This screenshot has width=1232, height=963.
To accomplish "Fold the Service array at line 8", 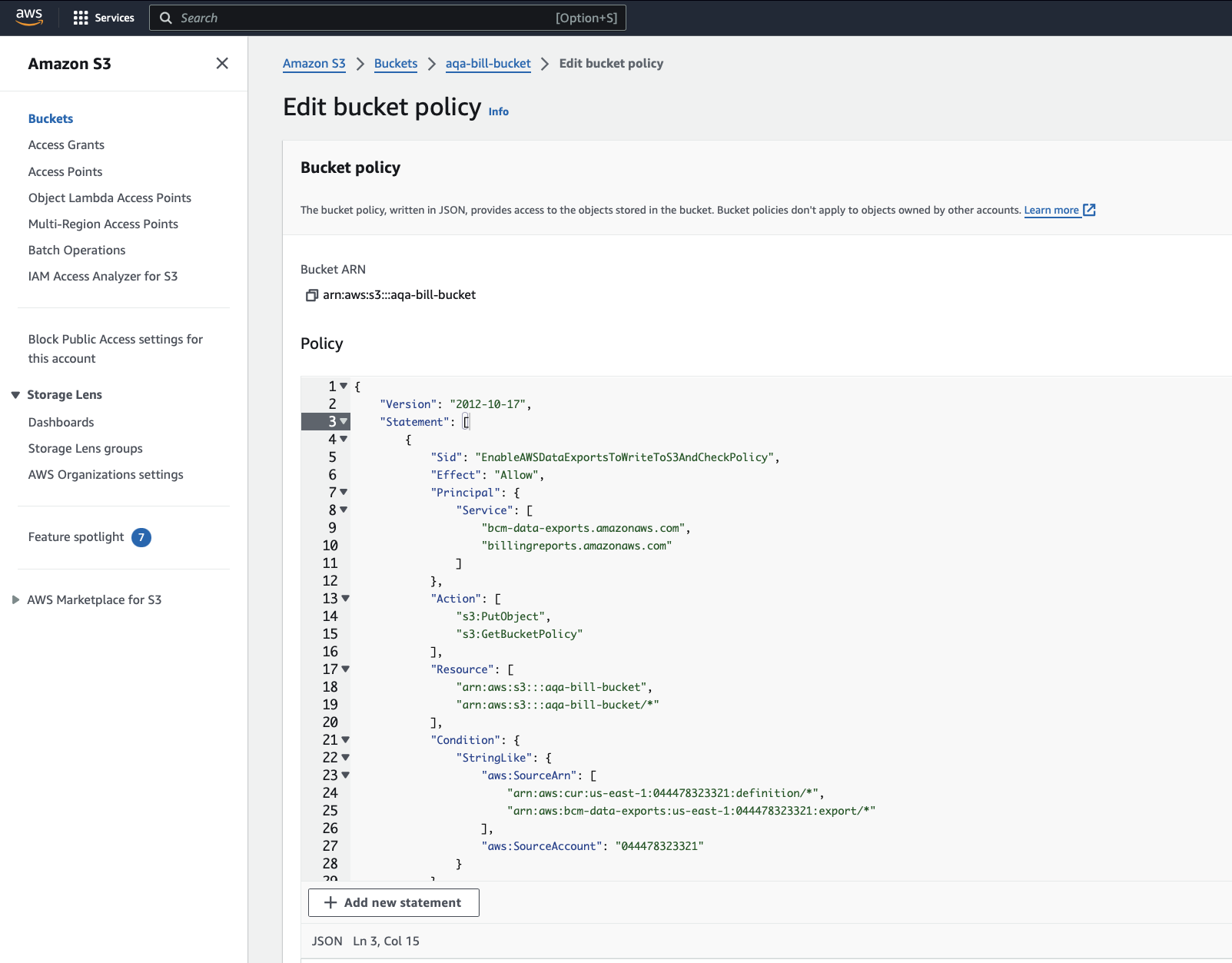I will (344, 510).
